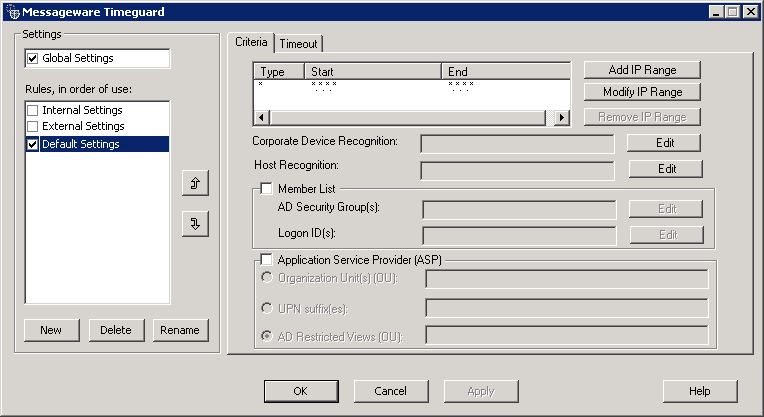Screen dimensions: 764x417
Task: Enable the External Settings rule checkbox
Action: (33, 127)
